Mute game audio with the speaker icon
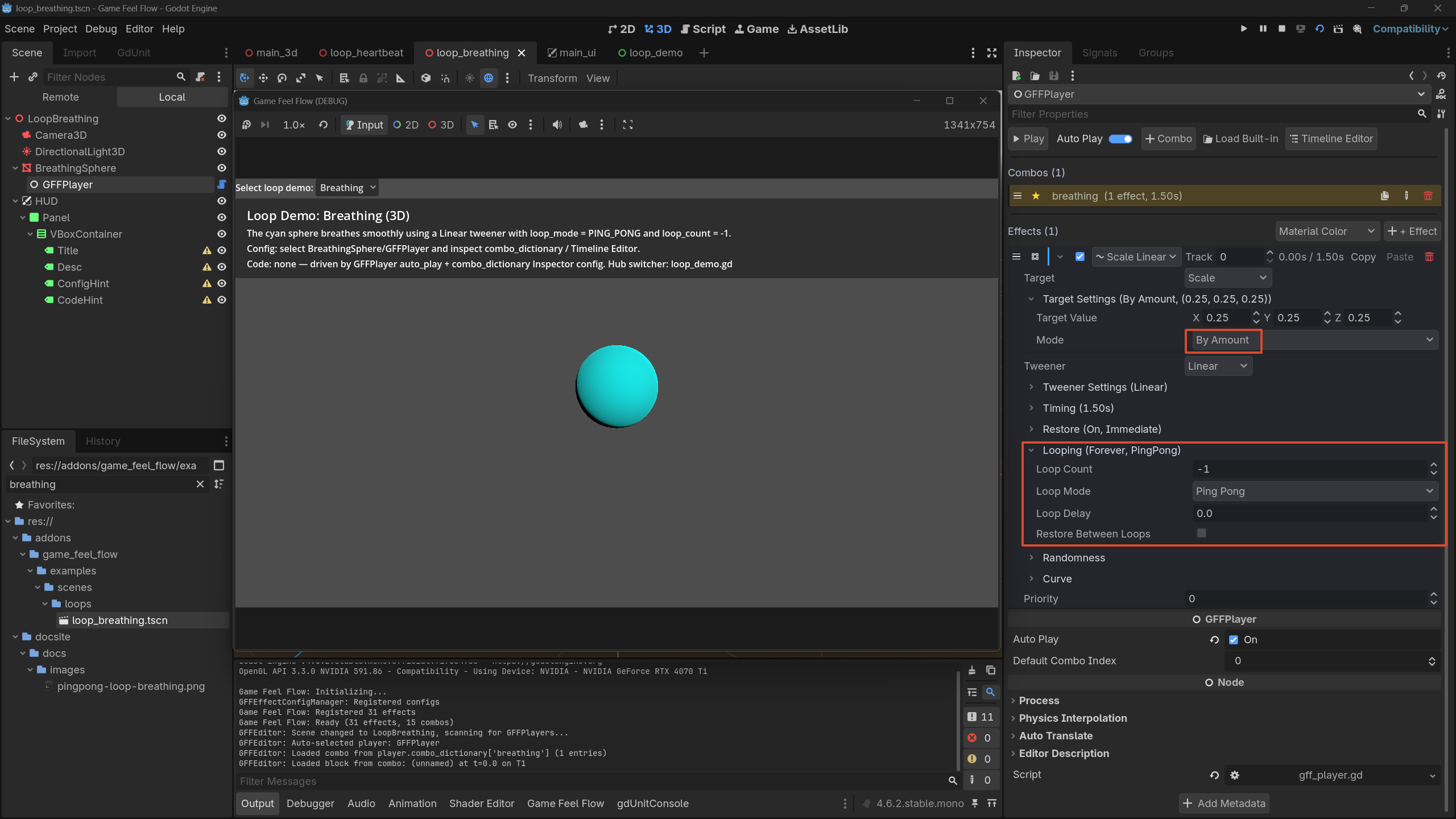Viewport: 1456px width, 819px height. [x=557, y=125]
